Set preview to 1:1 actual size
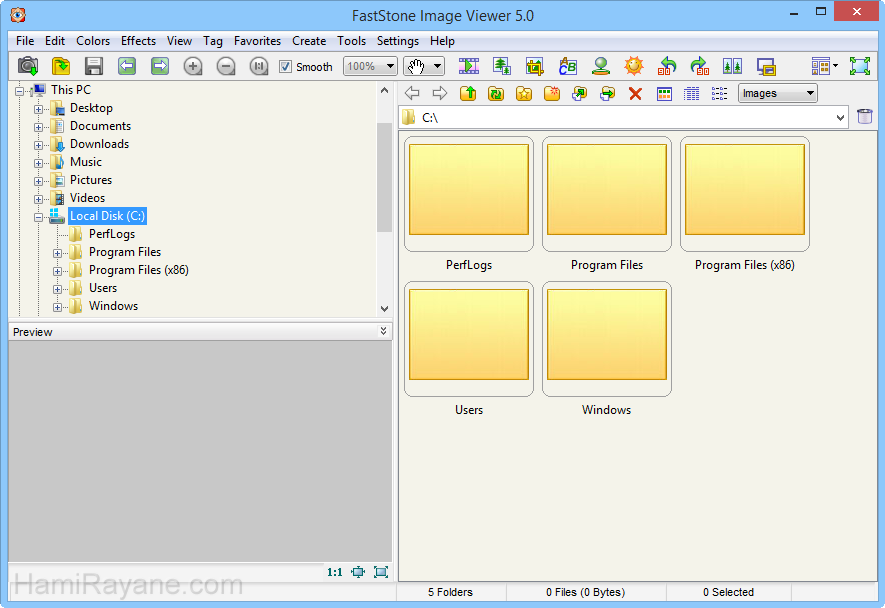 tap(334, 572)
